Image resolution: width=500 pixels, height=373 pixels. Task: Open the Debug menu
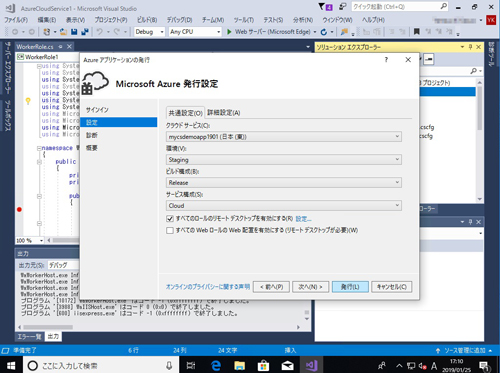tap(179, 20)
